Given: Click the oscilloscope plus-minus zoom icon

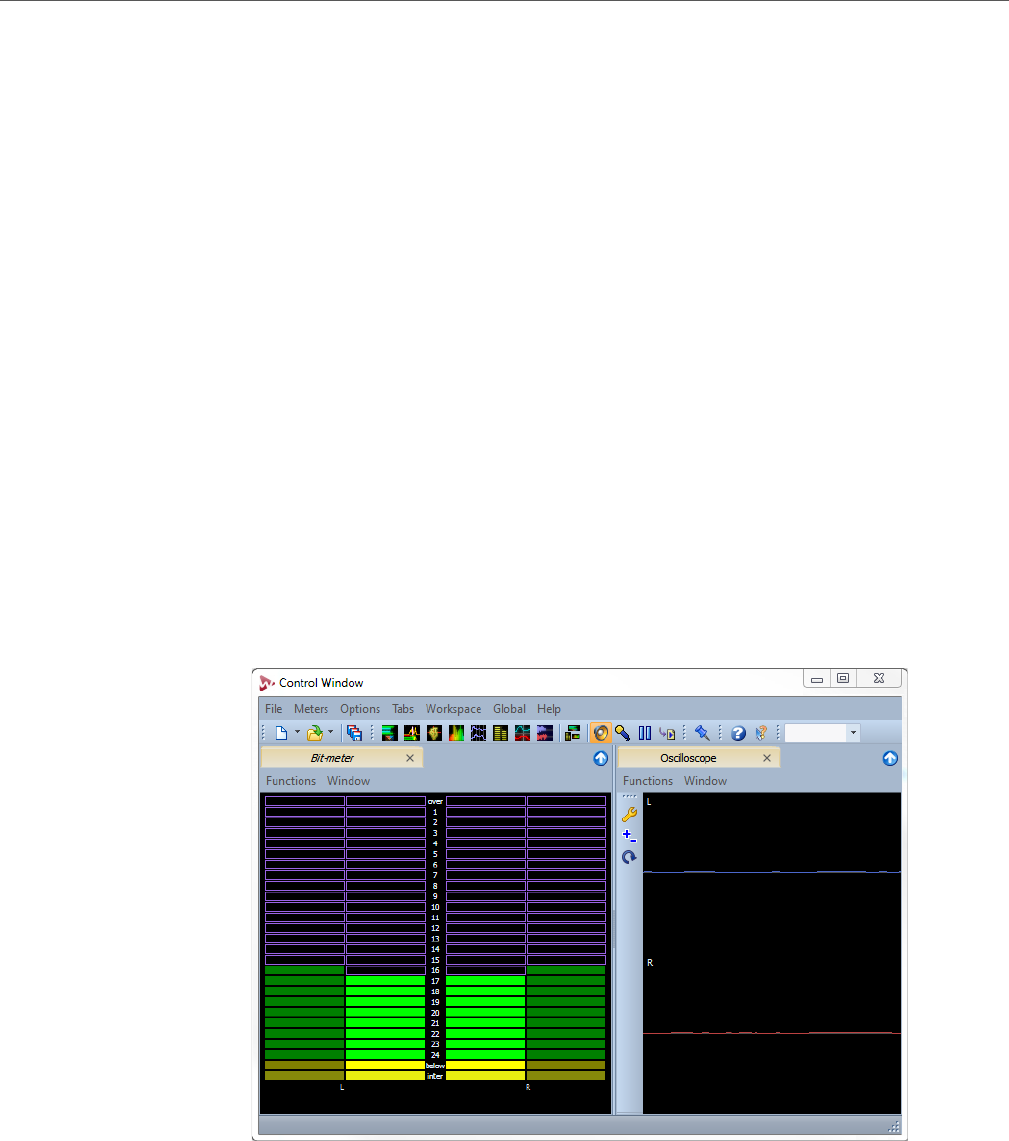Looking at the screenshot, I should (629, 836).
